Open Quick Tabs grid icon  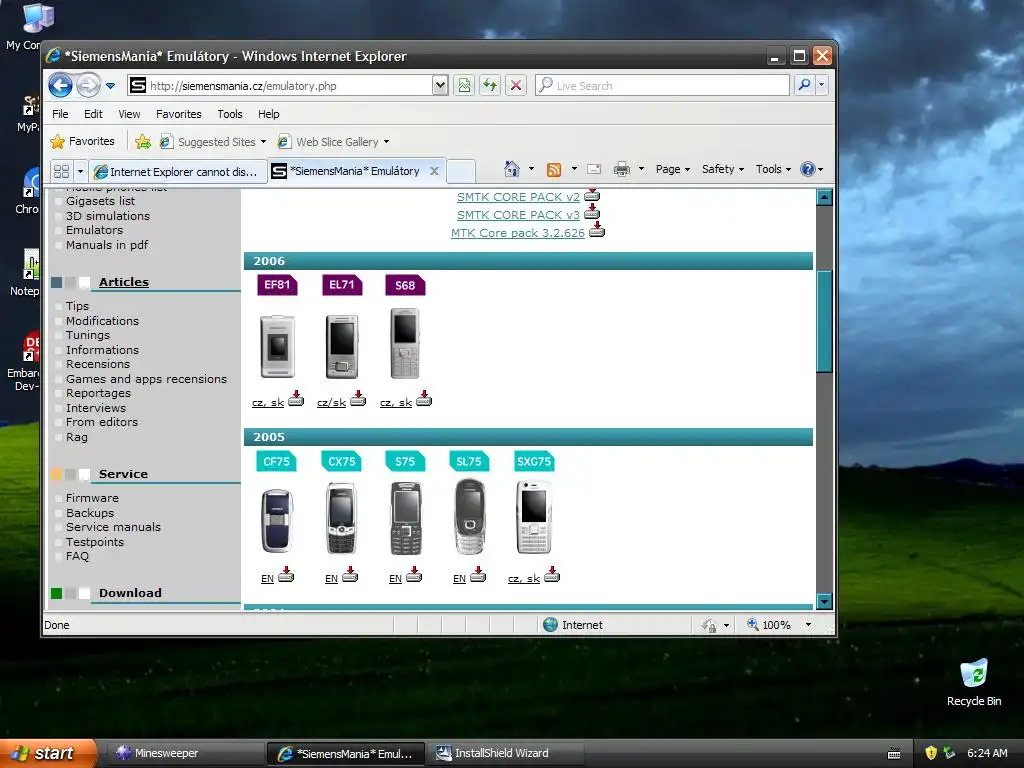(61, 171)
